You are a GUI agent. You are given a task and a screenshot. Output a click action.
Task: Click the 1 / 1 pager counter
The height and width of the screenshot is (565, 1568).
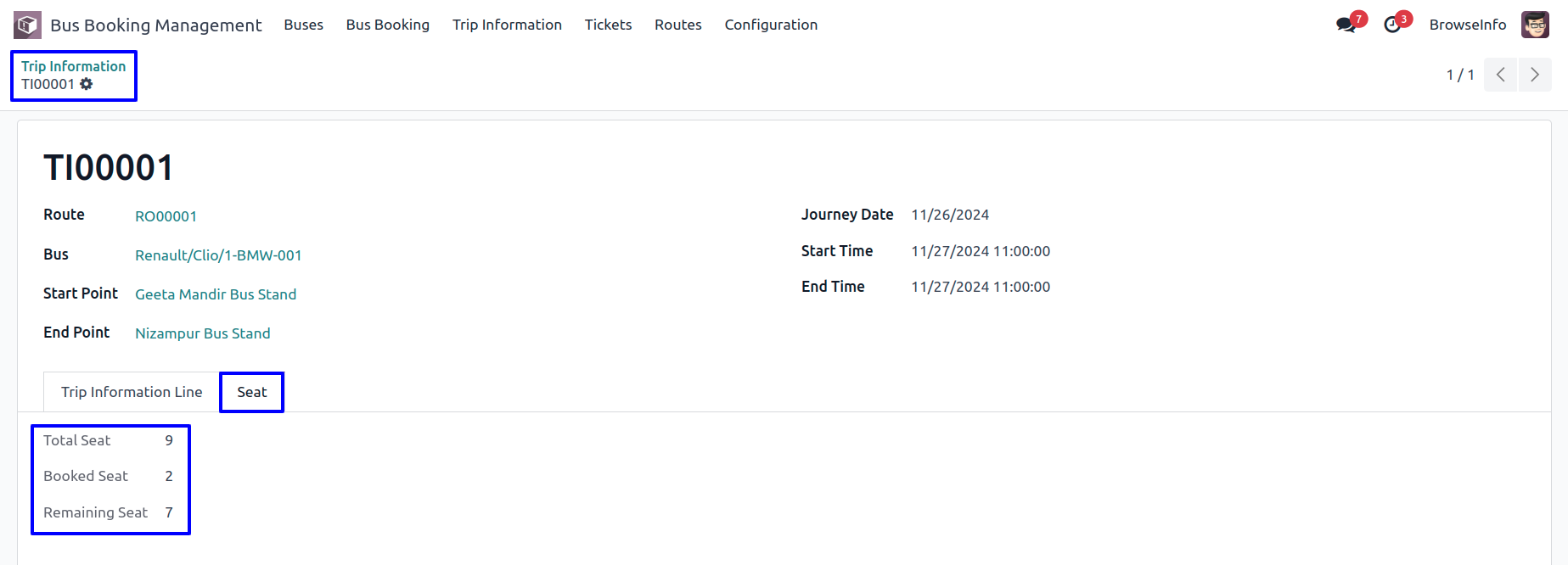pos(1460,75)
